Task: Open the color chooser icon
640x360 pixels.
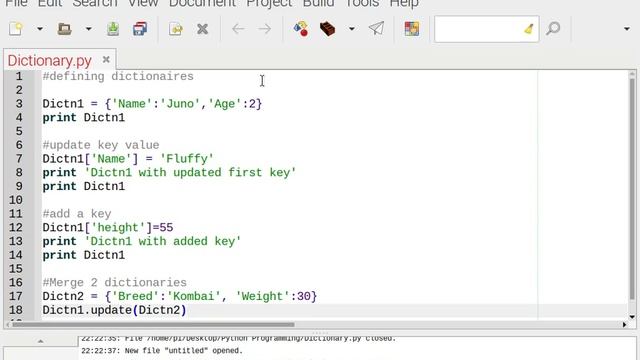Action: point(411,29)
